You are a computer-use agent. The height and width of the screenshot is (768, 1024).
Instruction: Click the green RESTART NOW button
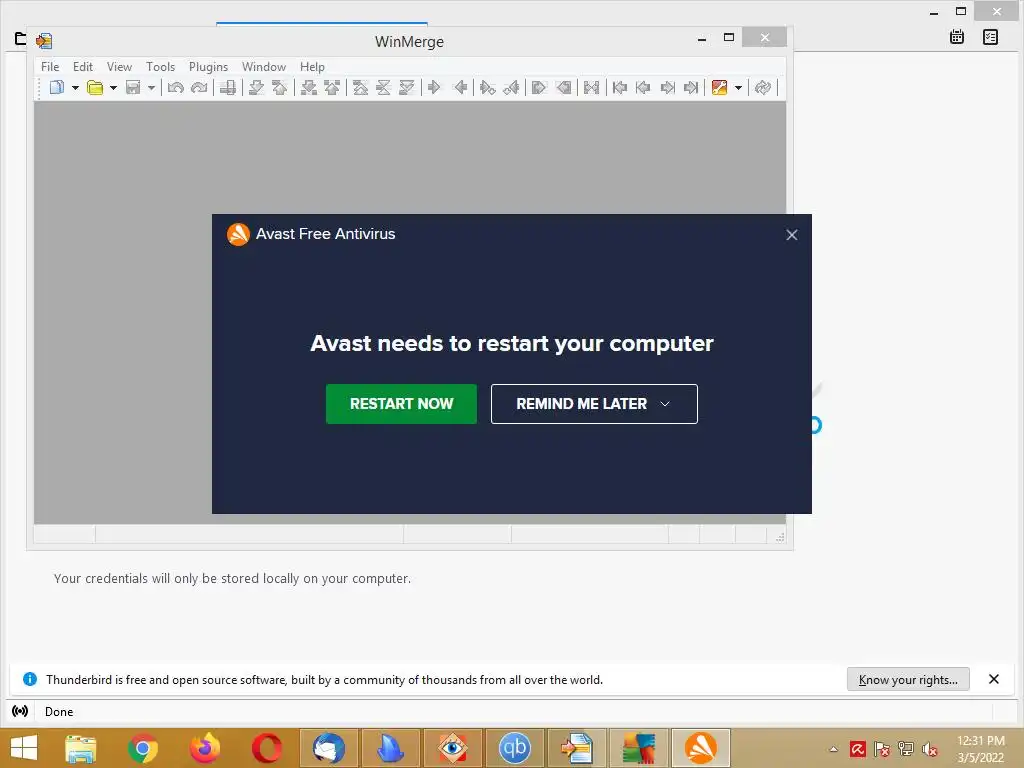[401, 404]
